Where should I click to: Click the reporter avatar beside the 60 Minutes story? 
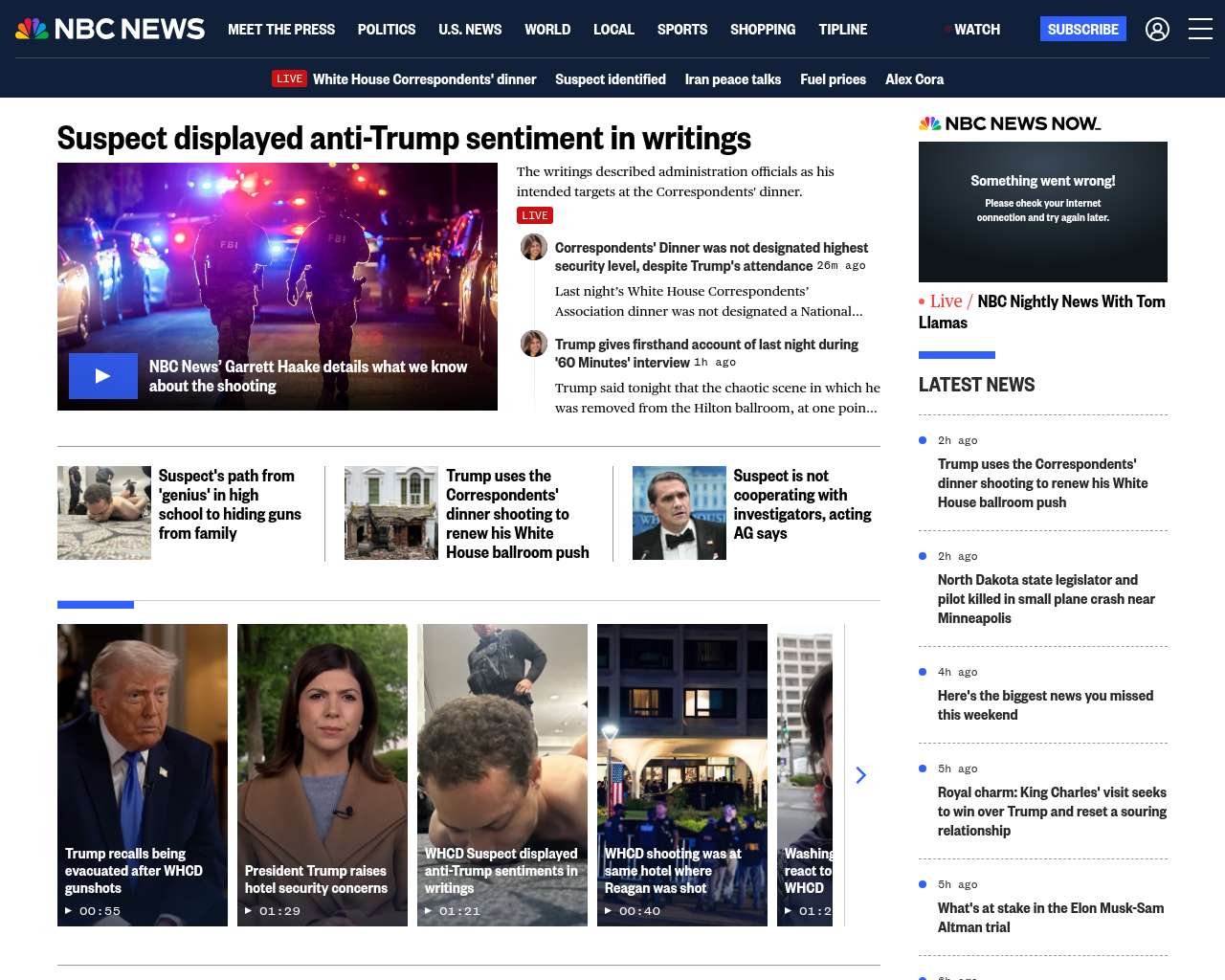pos(534,344)
